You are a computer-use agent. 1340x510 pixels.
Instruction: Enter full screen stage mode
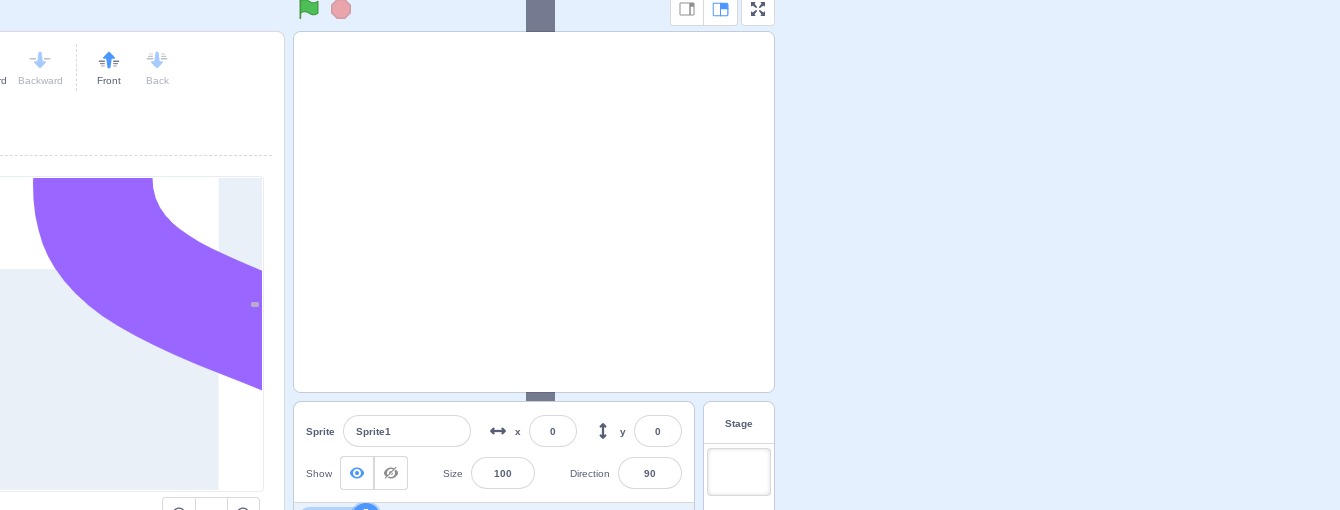[x=758, y=10]
